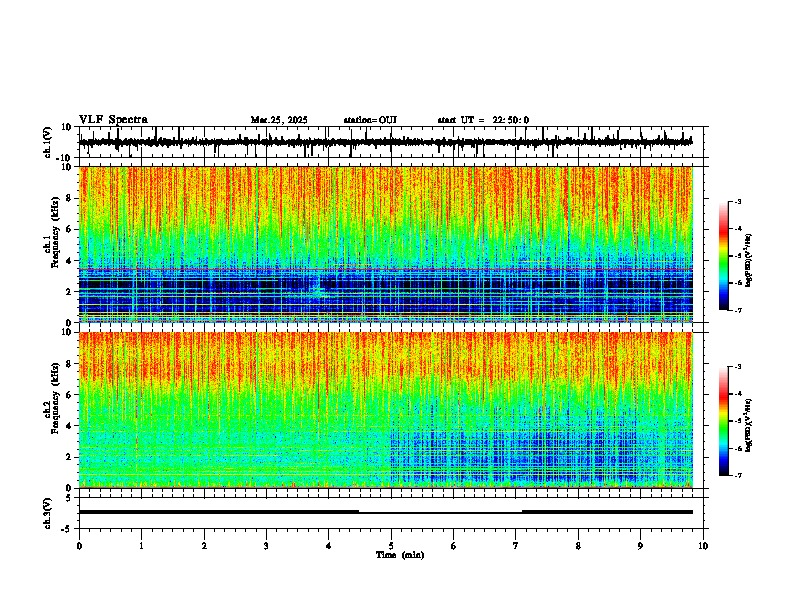
Task: Click the ch.2 colorbar log(PSD) label
Action: 749,425
